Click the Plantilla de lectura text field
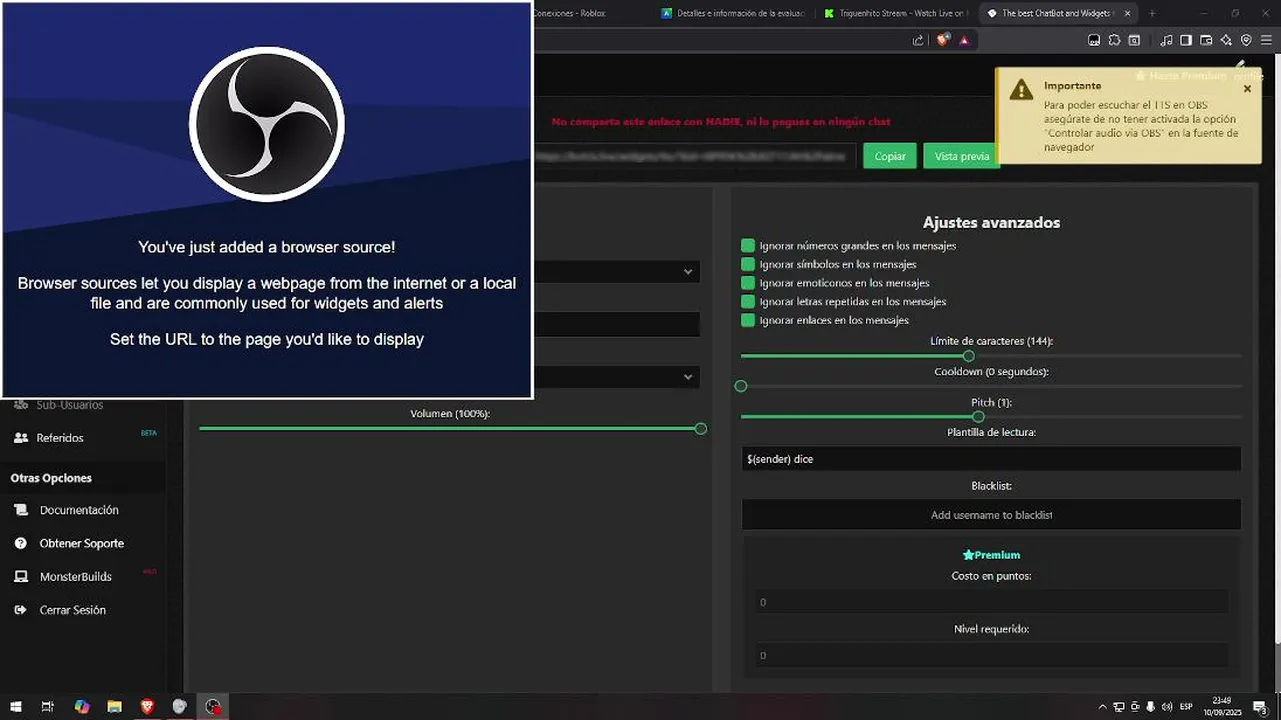 pos(991,459)
